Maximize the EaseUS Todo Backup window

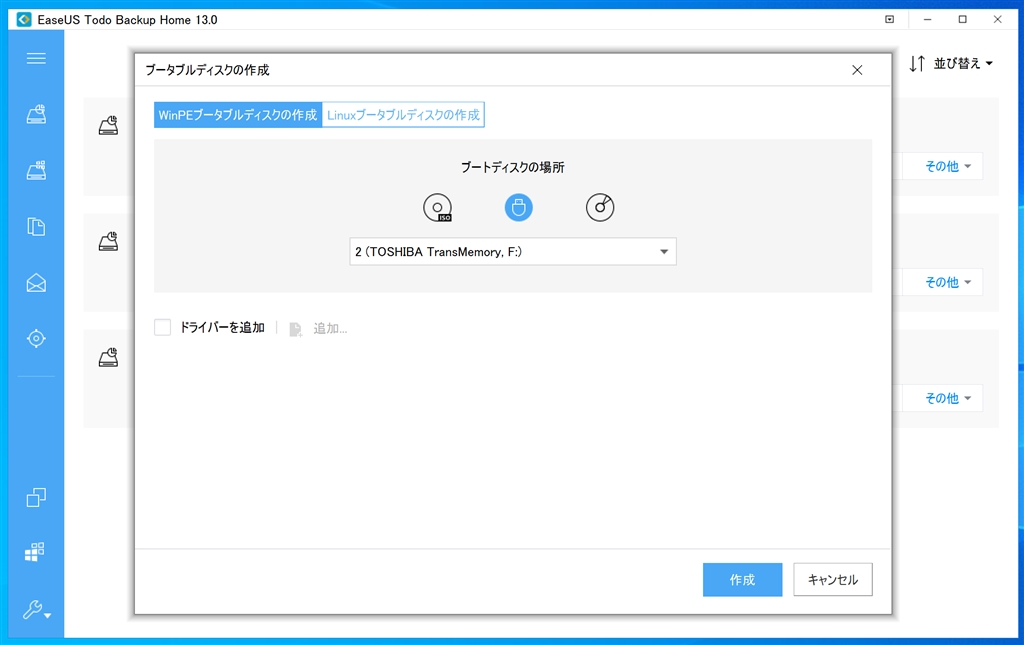tap(963, 20)
